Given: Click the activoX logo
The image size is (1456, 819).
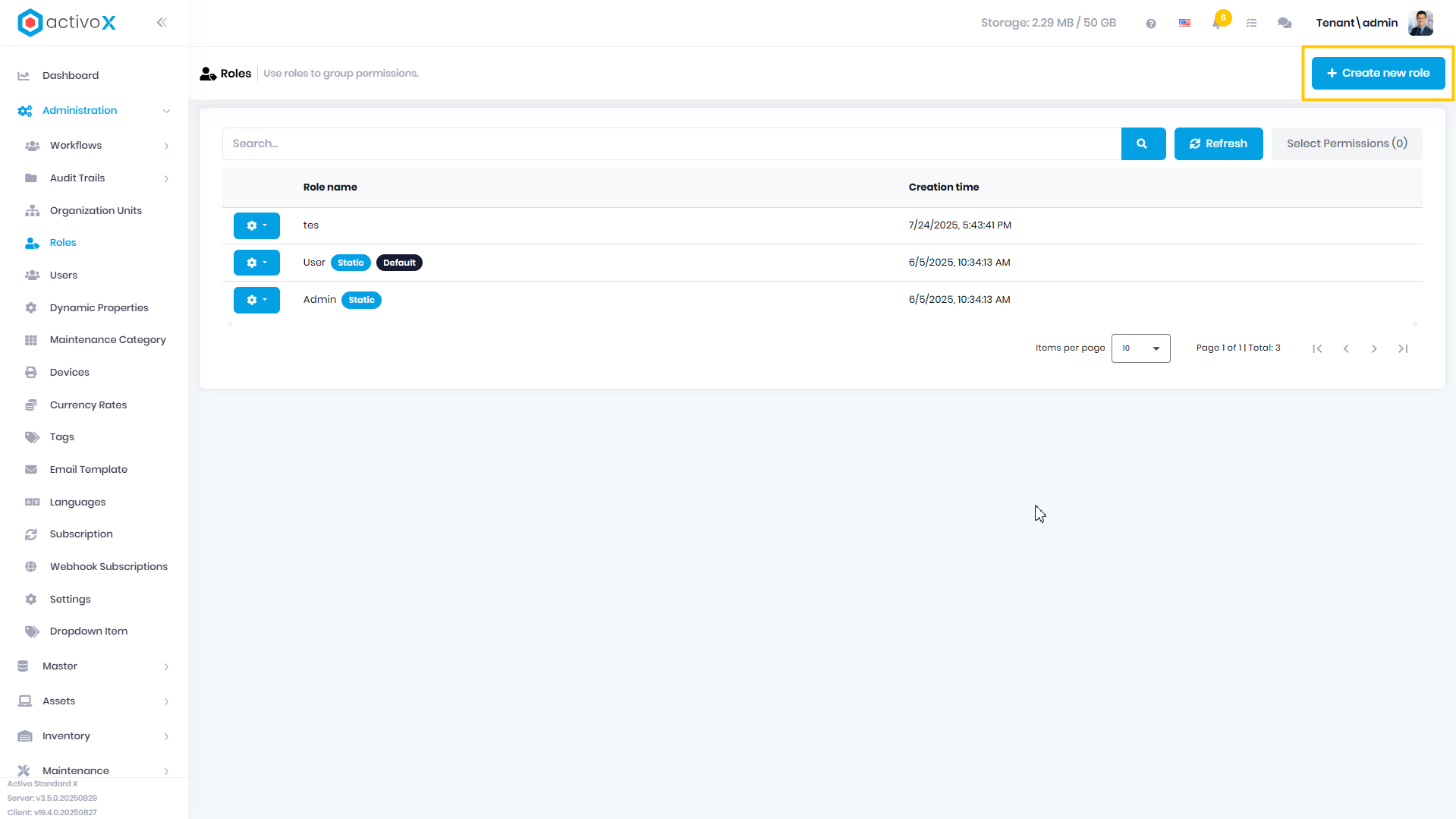Looking at the screenshot, I should pyautogui.click(x=67, y=23).
